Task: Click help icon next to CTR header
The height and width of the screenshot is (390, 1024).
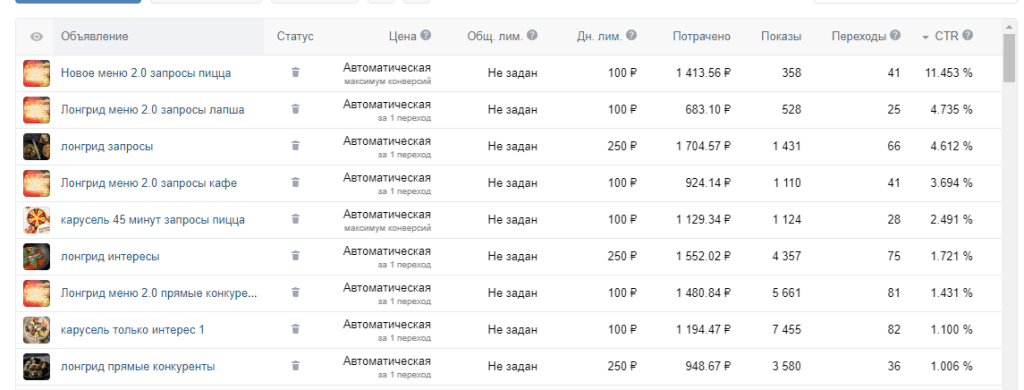Action: click(x=968, y=35)
